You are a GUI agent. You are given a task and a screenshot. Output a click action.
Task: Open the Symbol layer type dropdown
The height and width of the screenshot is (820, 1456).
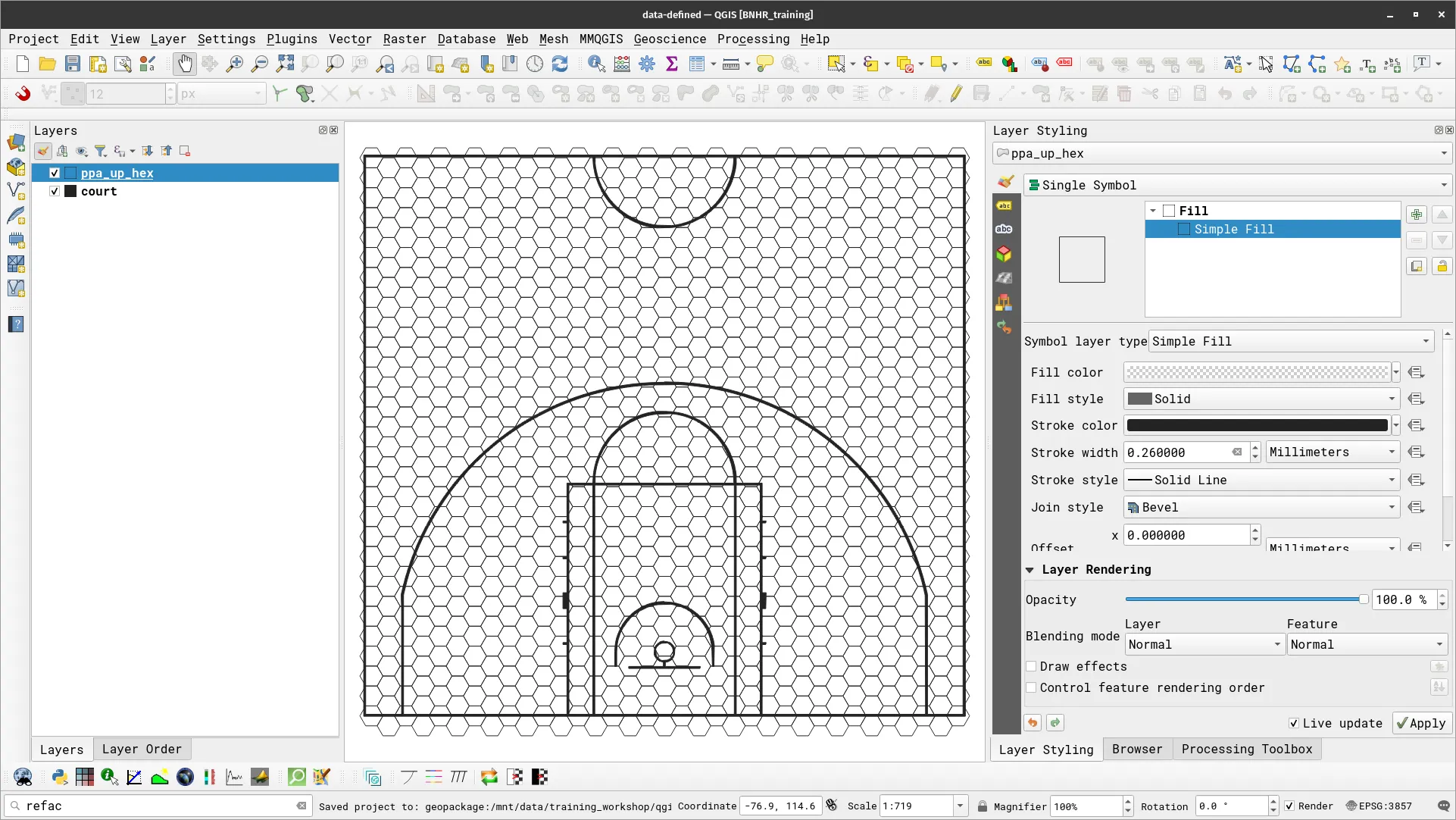[x=1288, y=341]
